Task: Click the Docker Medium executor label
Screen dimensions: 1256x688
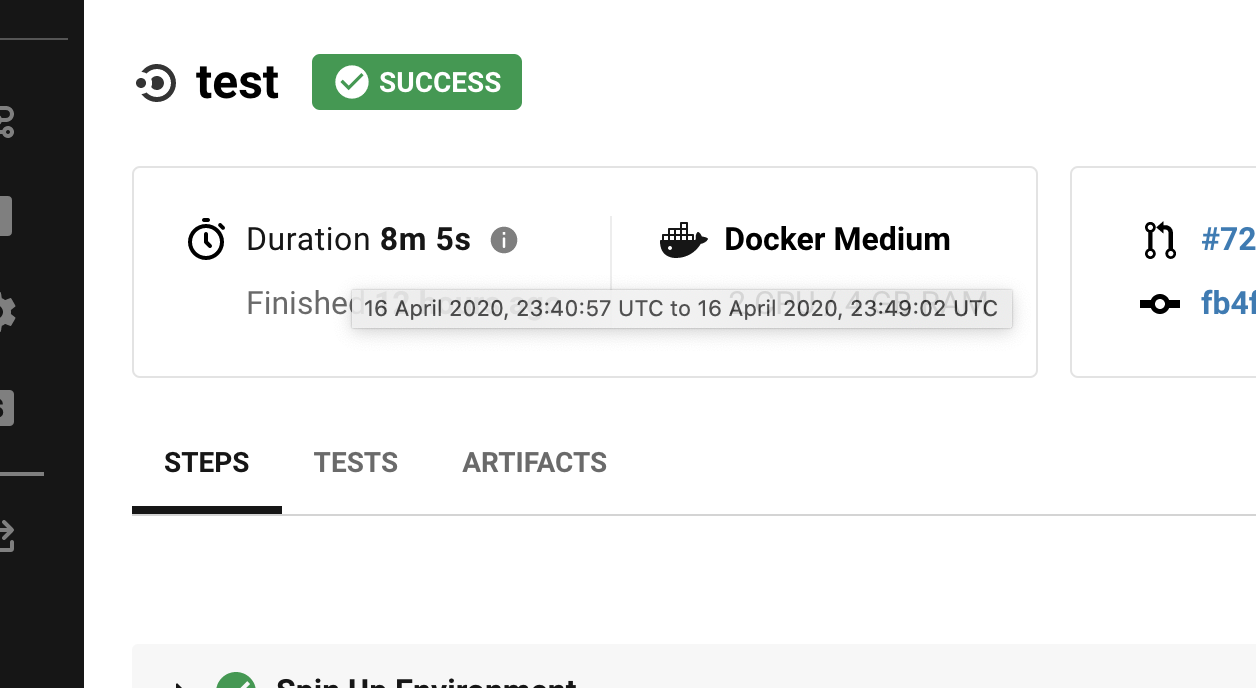Action: pos(837,240)
